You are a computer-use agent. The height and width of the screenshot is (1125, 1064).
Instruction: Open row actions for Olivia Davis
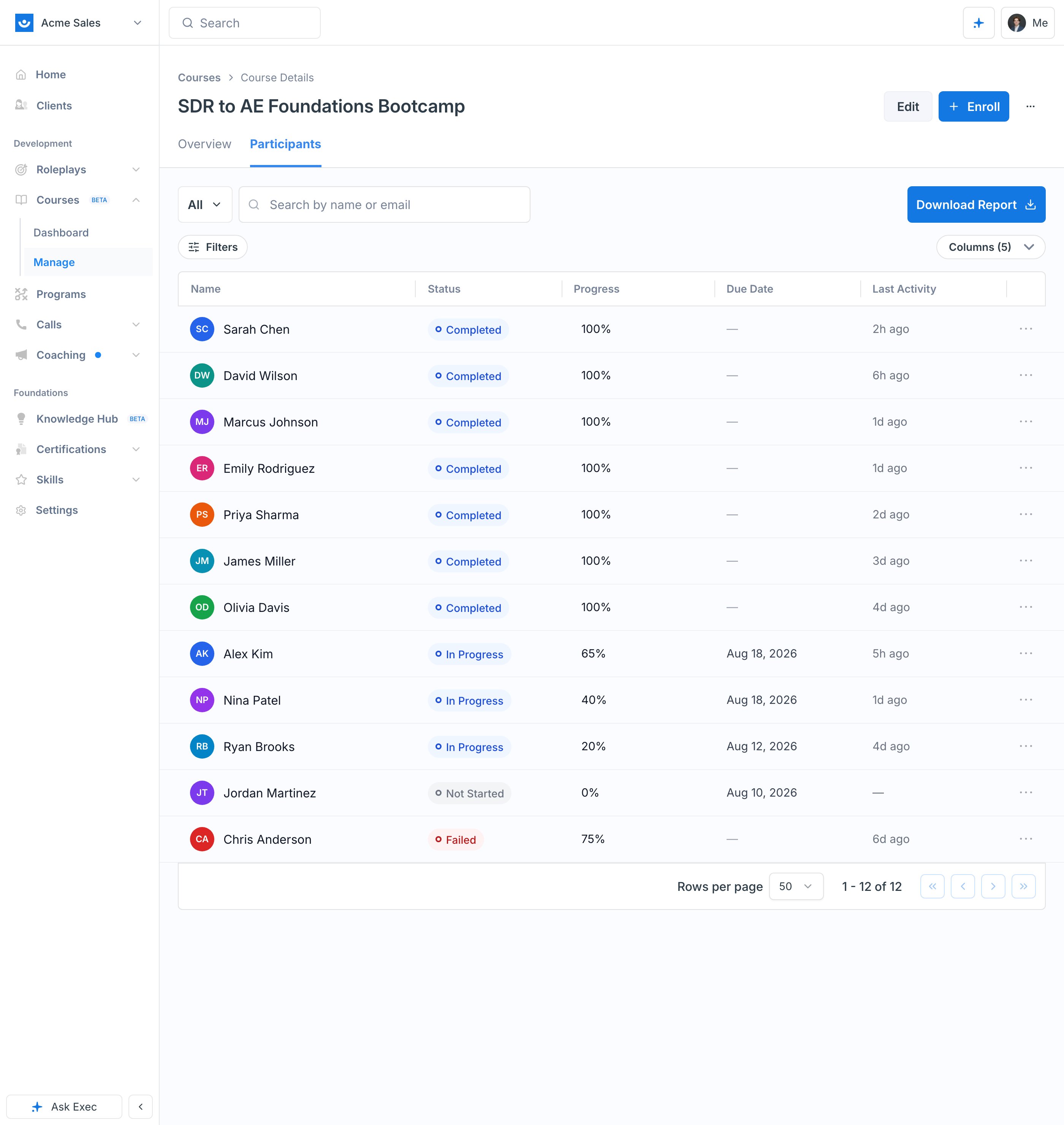[1026, 607]
